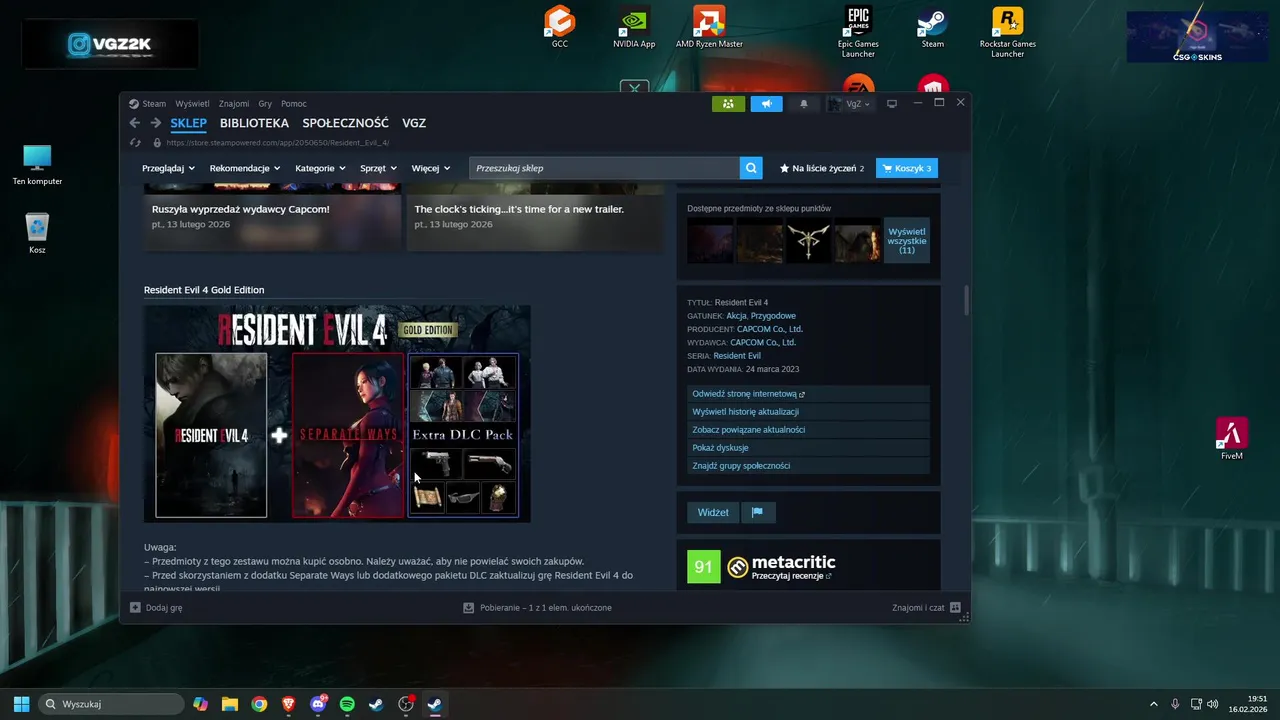Open the Steam desktop shortcut
This screenshot has width=1280, height=720.
(x=933, y=27)
